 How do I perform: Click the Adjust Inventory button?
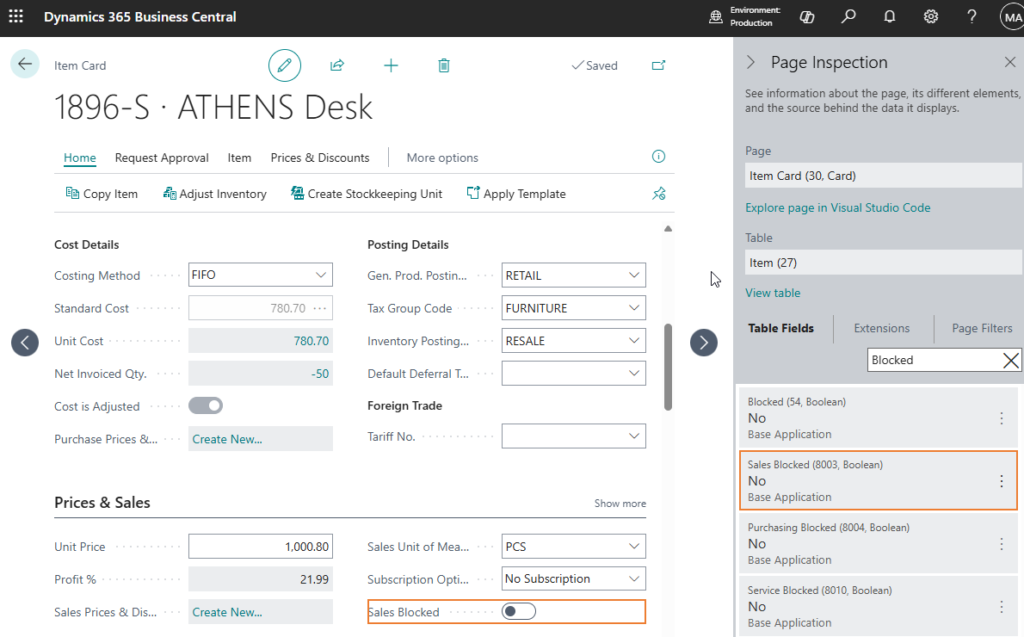(x=215, y=194)
